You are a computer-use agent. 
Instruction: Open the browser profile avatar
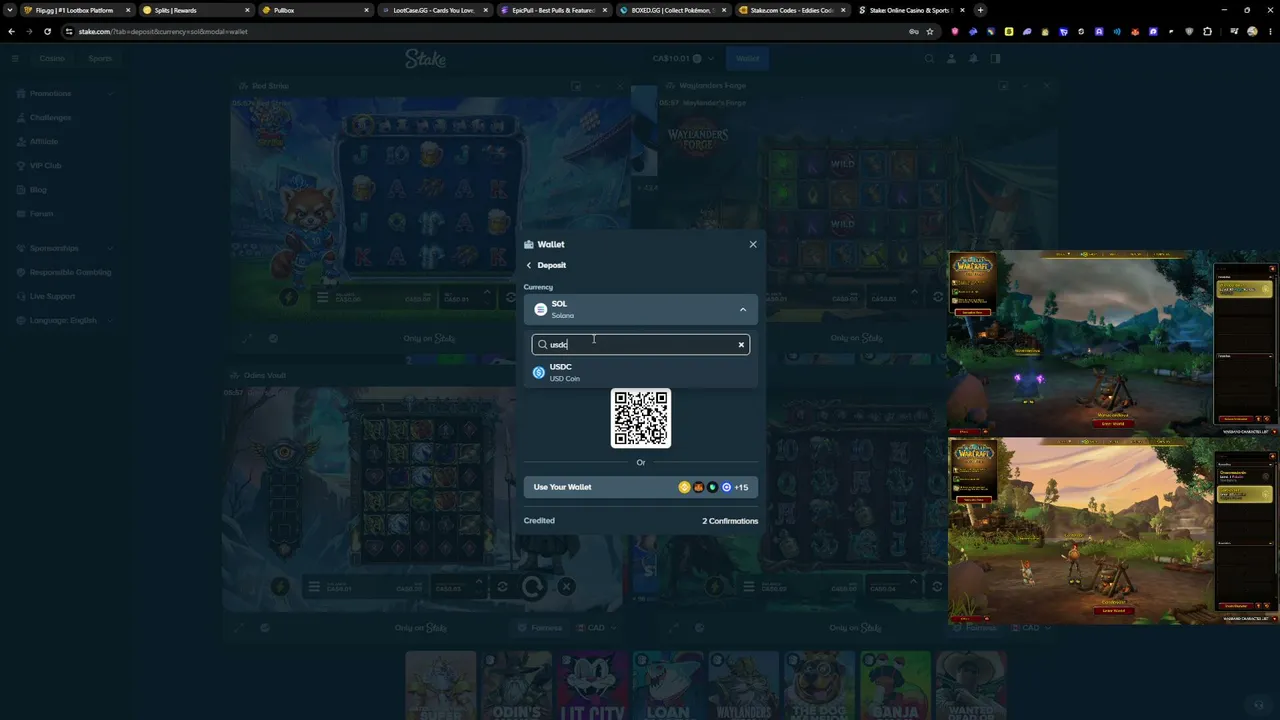coord(1252,31)
